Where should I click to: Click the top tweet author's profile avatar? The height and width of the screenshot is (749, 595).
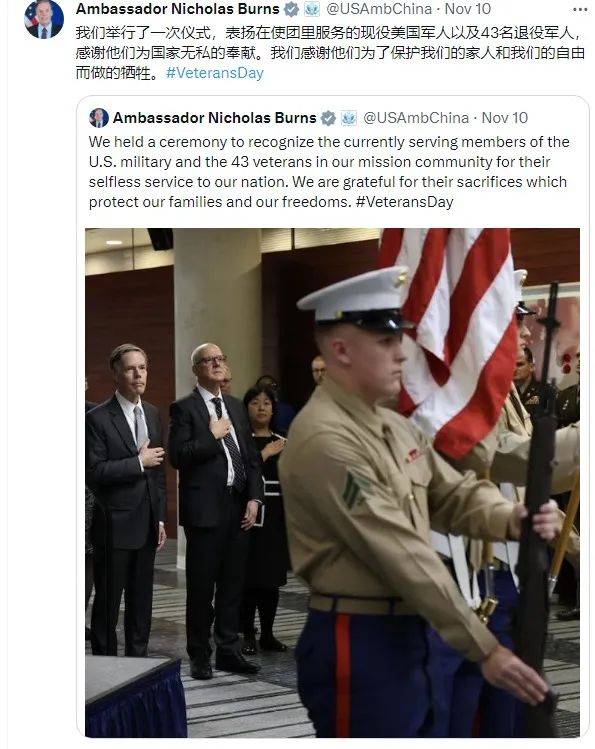(44, 20)
